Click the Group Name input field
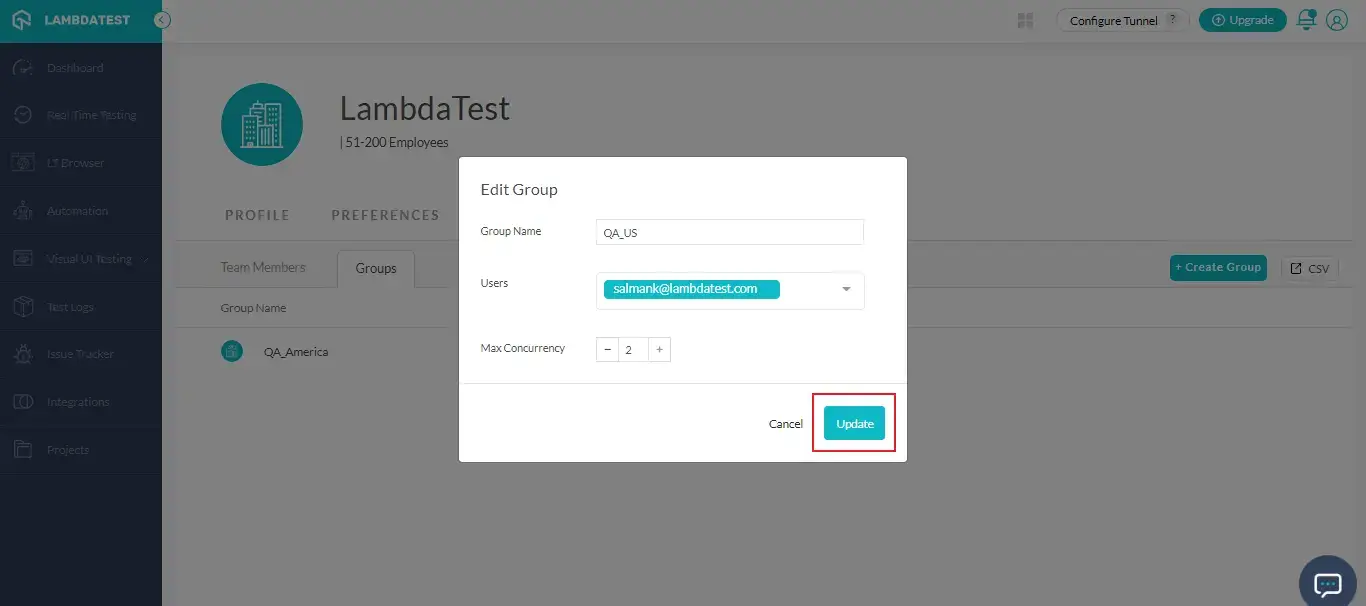1366x606 pixels. tap(729, 232)
